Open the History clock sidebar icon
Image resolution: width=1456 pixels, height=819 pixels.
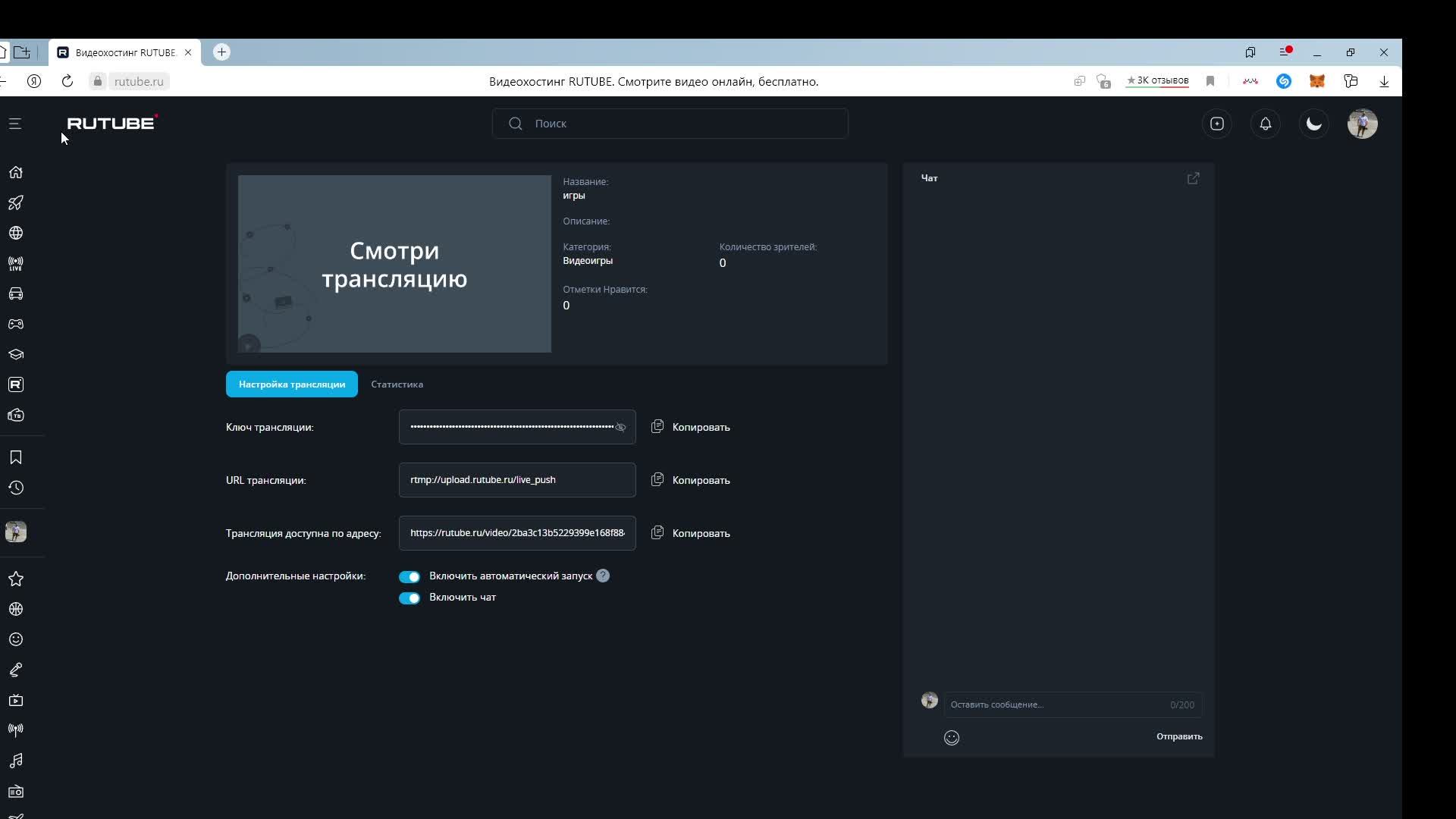point(16,488)
